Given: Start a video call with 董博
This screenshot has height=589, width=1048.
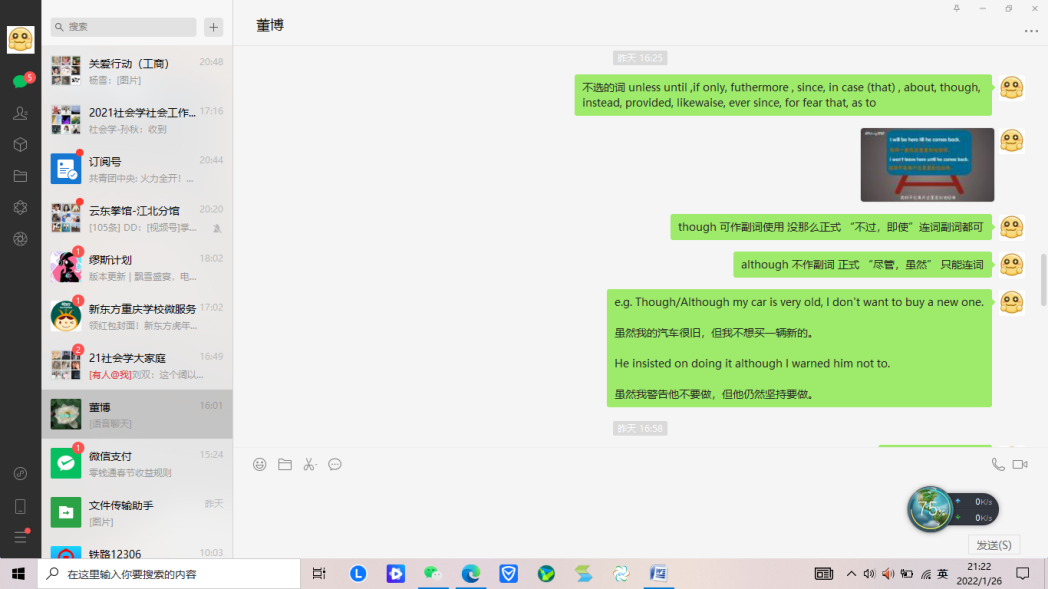Looking at the screenshot, I should pos(1020,464).
